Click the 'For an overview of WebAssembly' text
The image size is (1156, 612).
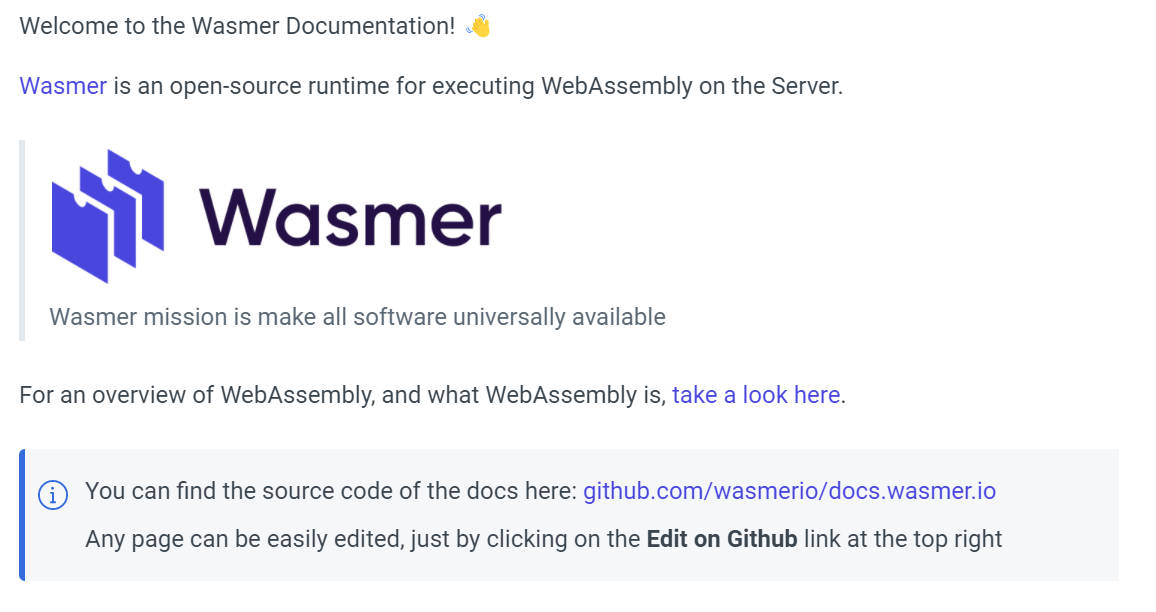tap(196, 395)
